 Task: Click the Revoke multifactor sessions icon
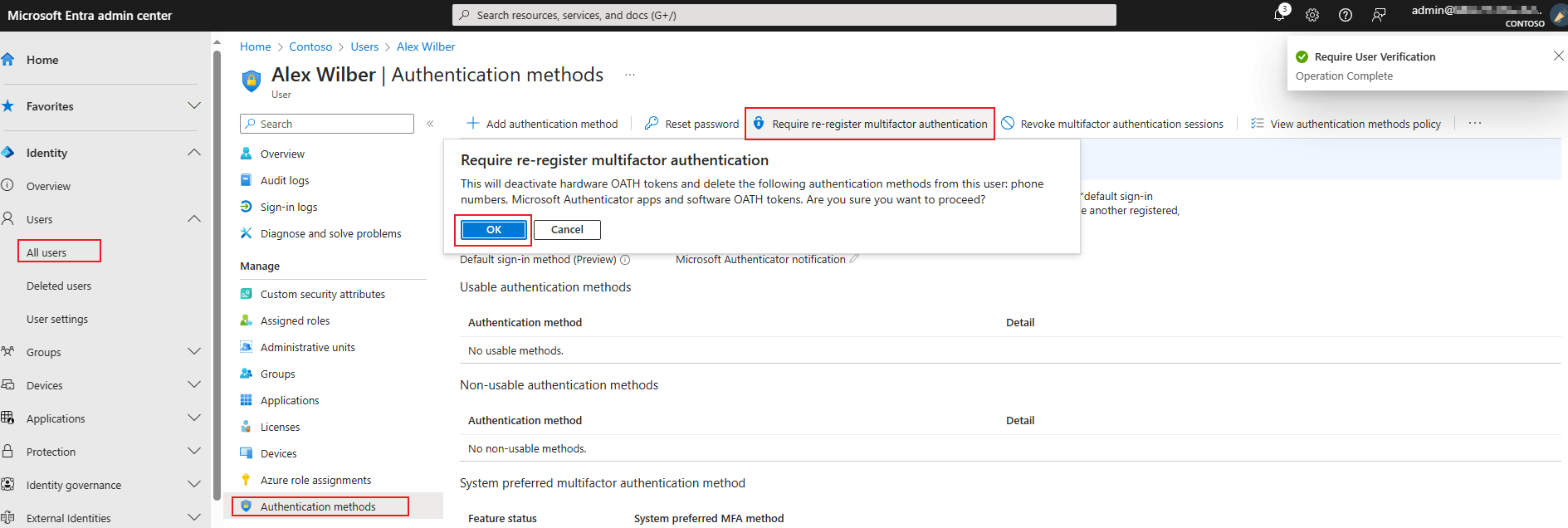pos(1008,123)
